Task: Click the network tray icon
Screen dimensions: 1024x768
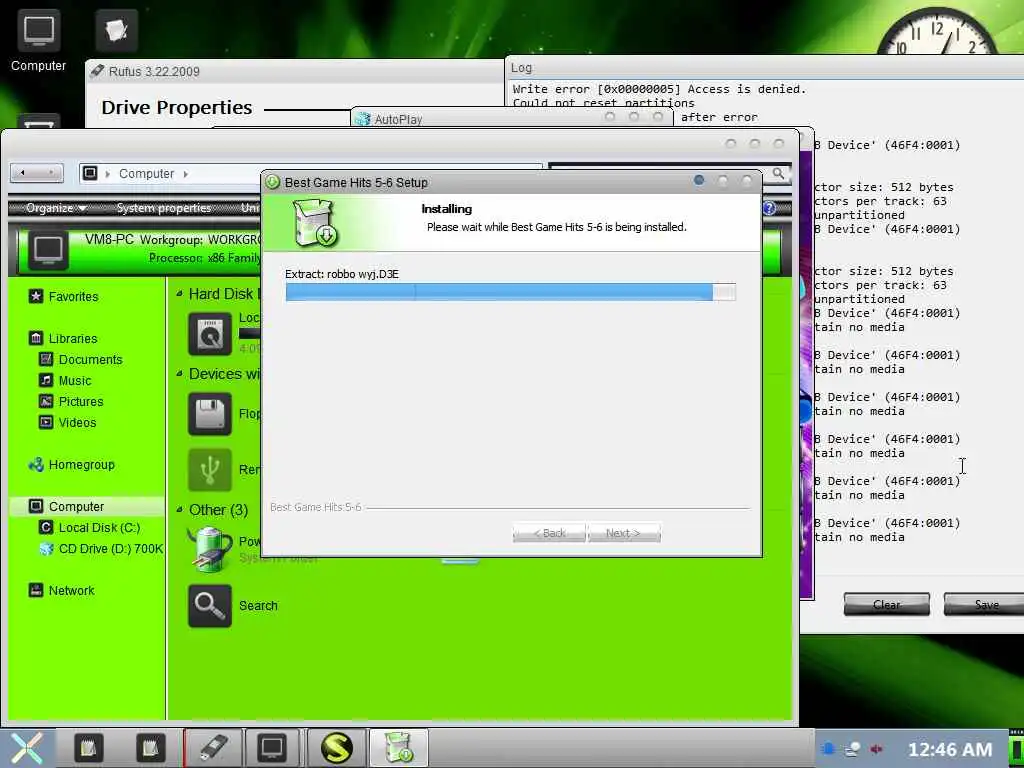Action: click(852, 749)
